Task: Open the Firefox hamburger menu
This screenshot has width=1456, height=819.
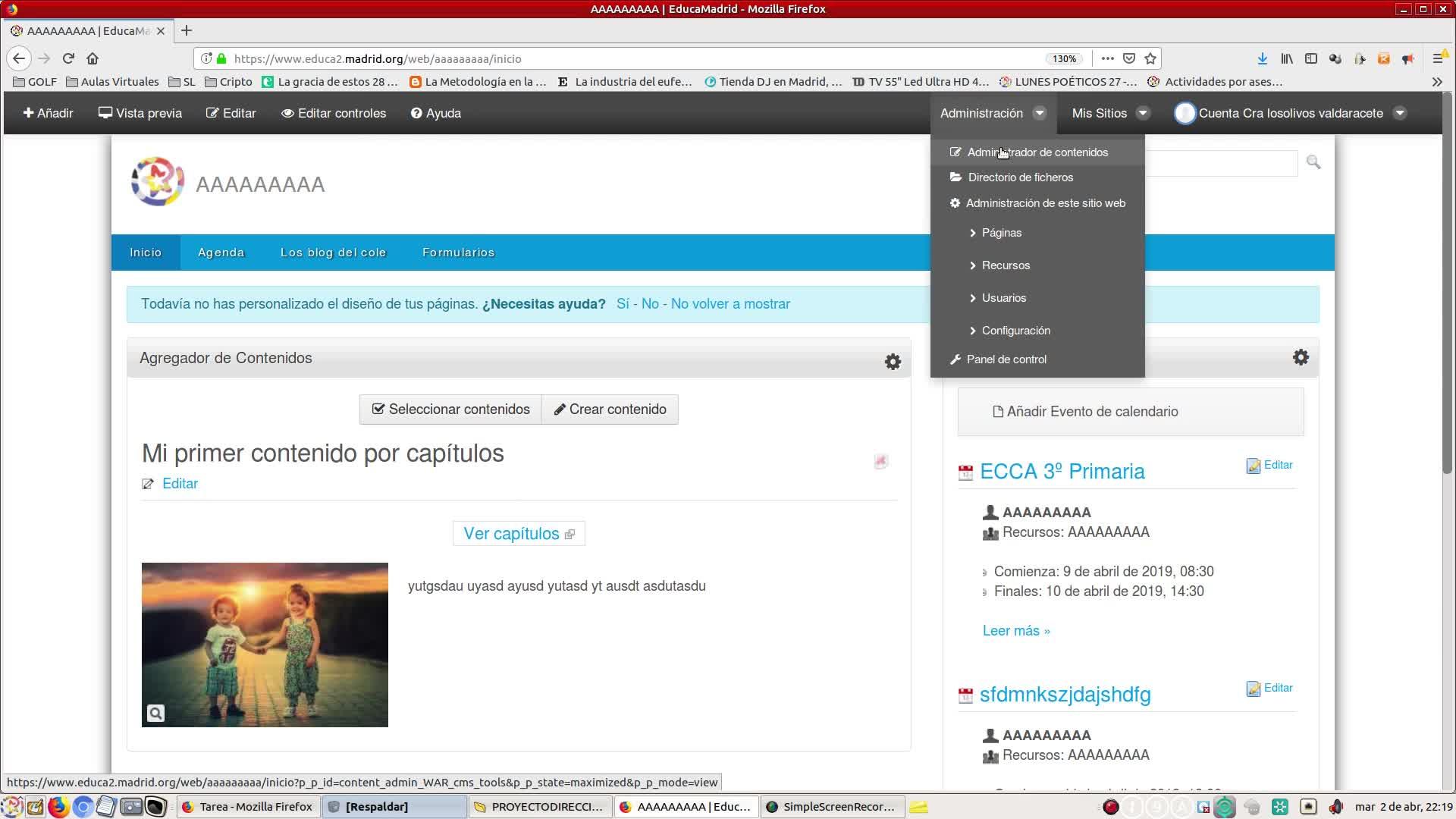Action: tap(1437, 58)
